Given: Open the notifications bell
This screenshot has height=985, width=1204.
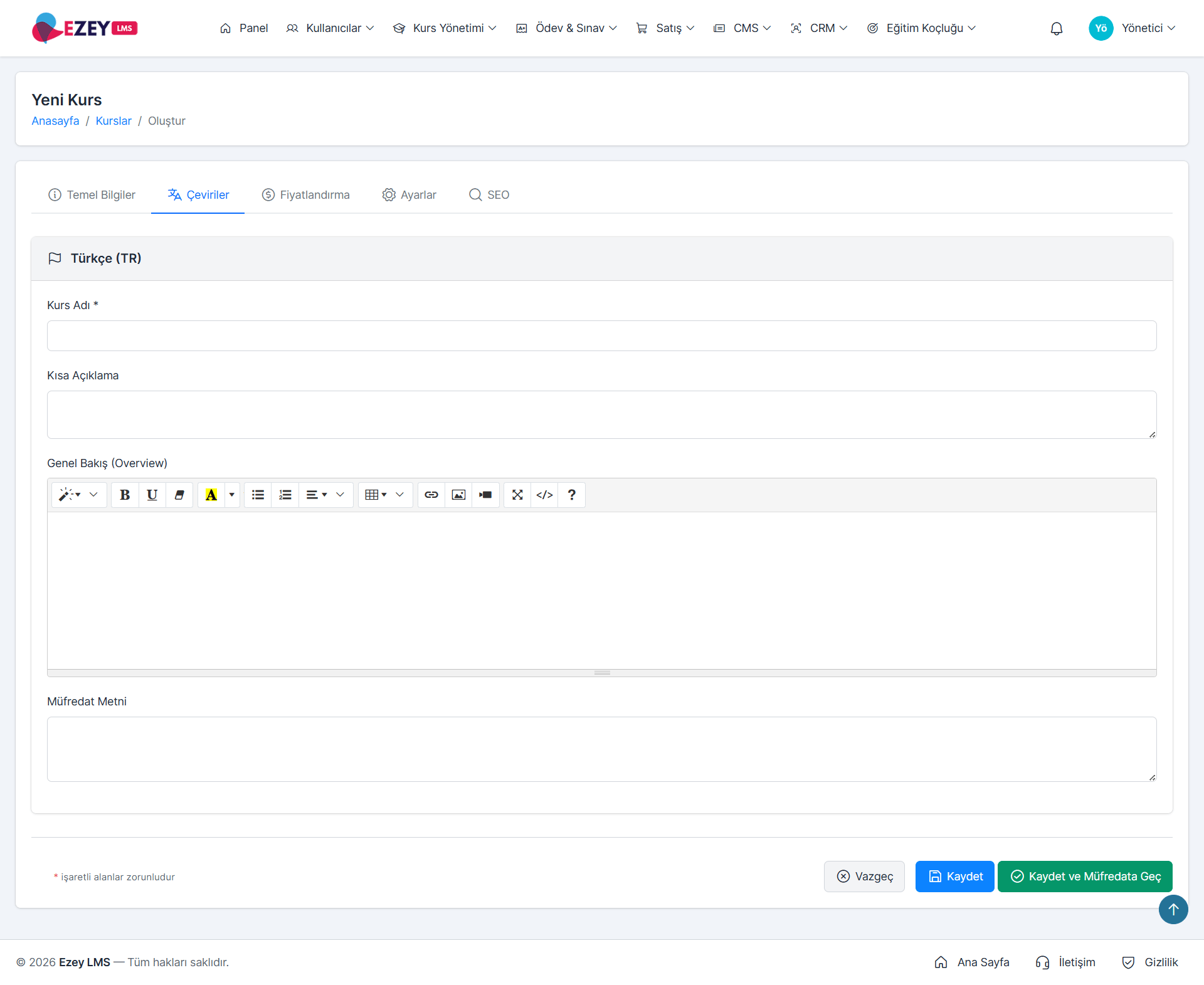Looking at the screenshot, I should pos(1057,28).
